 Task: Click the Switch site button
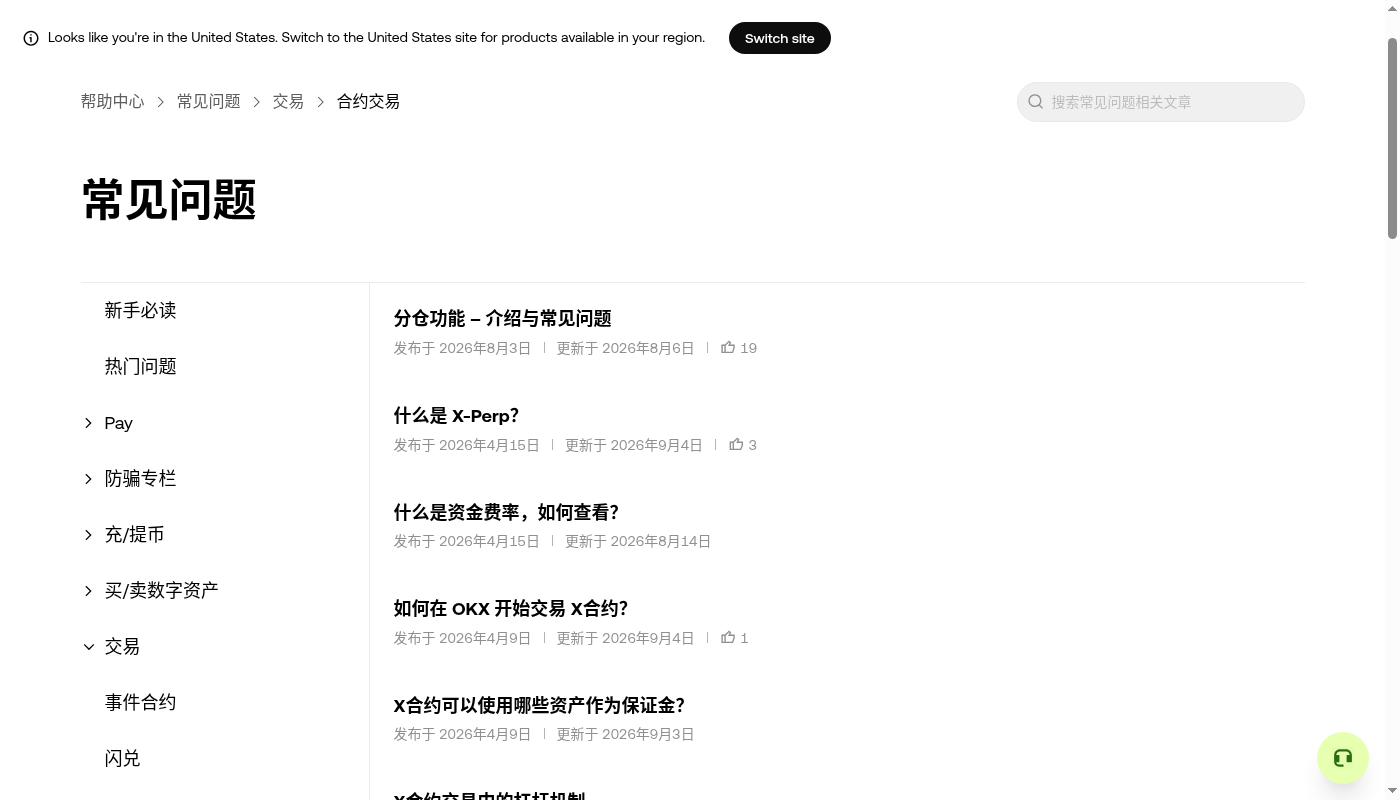(x=780, y=38)
